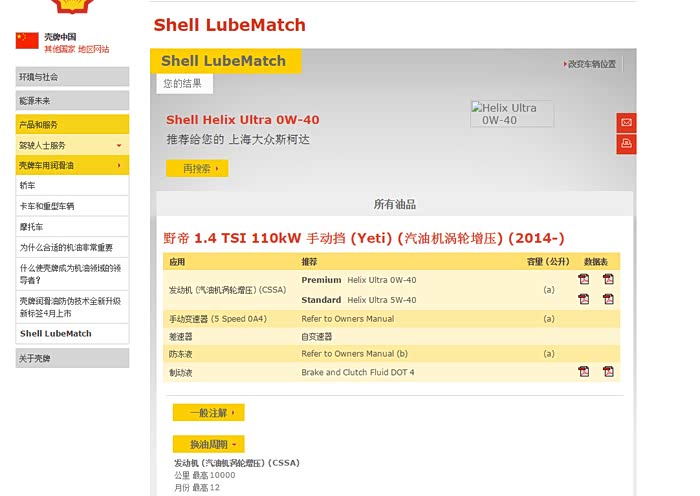Click the Helix Ultra 0W-40 product image

coord(512,114)
